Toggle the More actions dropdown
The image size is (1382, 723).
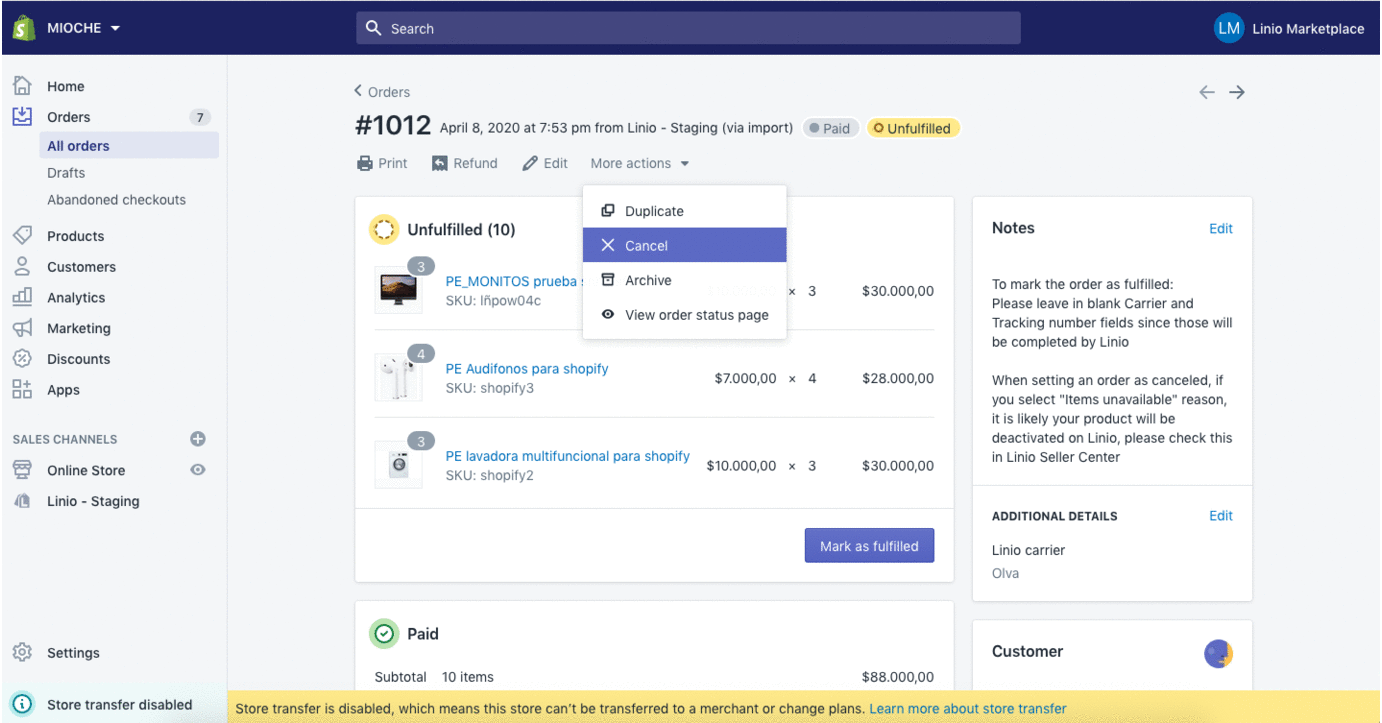640,163
